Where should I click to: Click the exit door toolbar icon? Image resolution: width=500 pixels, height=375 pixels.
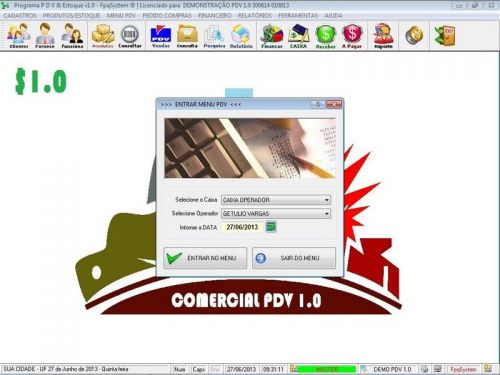tap(445, 35)
